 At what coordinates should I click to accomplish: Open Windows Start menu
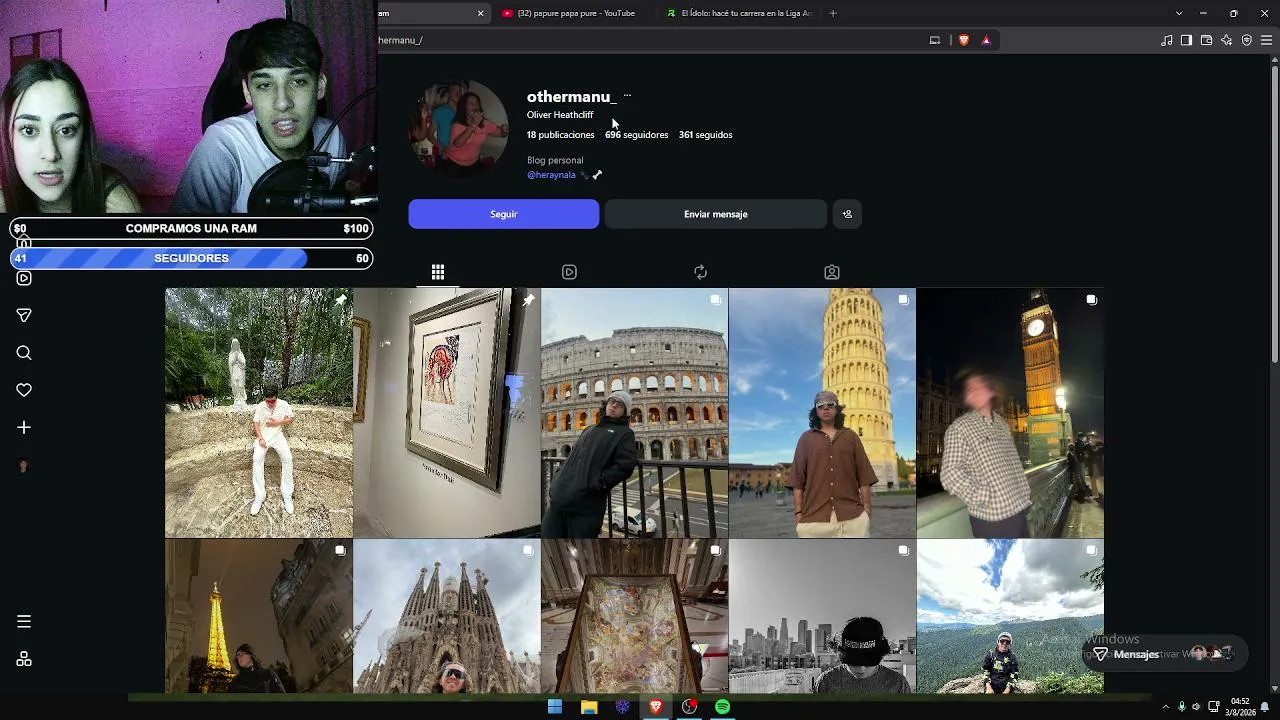pos(555,707)
